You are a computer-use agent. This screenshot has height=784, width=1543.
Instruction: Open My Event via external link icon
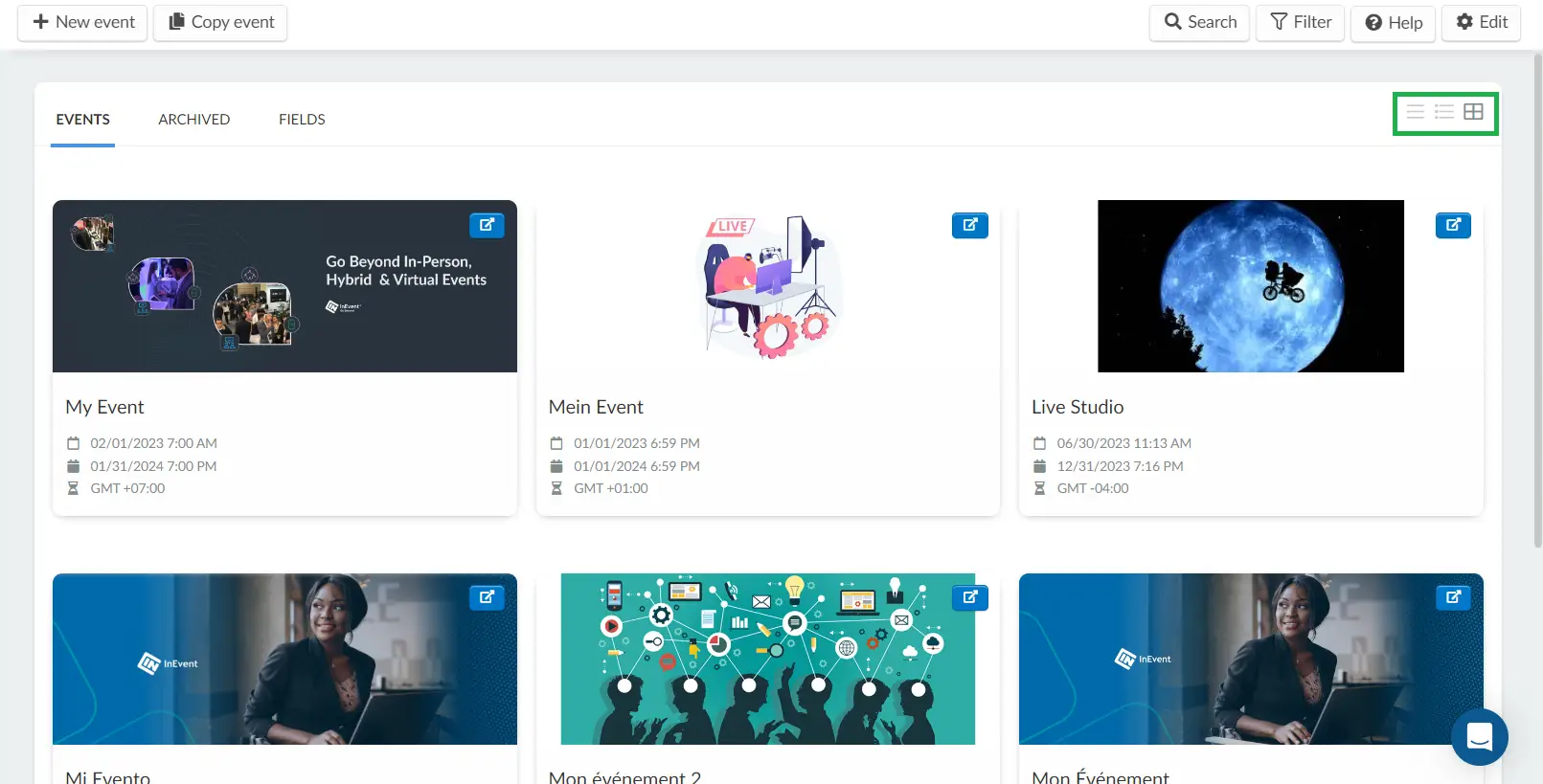pos(487,225)
